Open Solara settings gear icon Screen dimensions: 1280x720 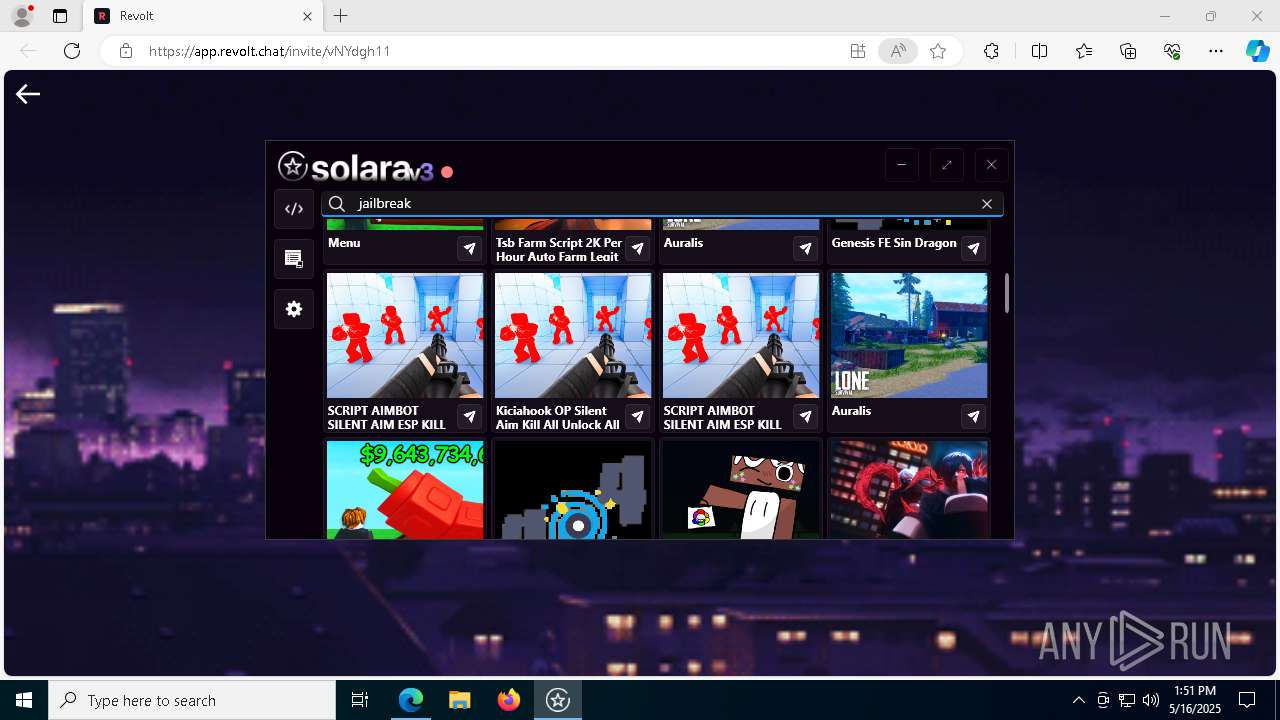click(x=294, y=309)
